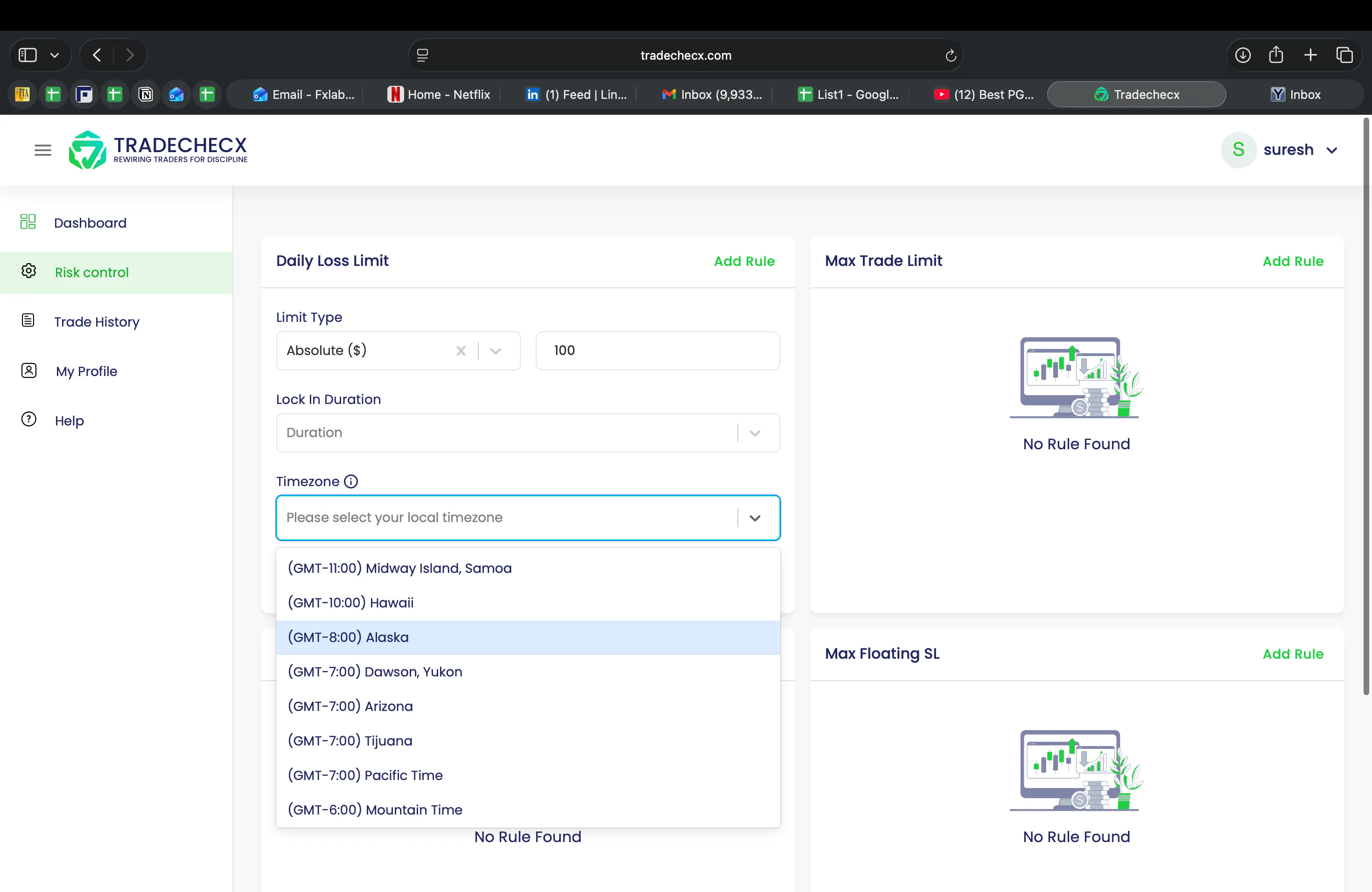Click the Risk control gear icon
The height and width of the screenshot is (892, 1372).
[x=29, y=271]
